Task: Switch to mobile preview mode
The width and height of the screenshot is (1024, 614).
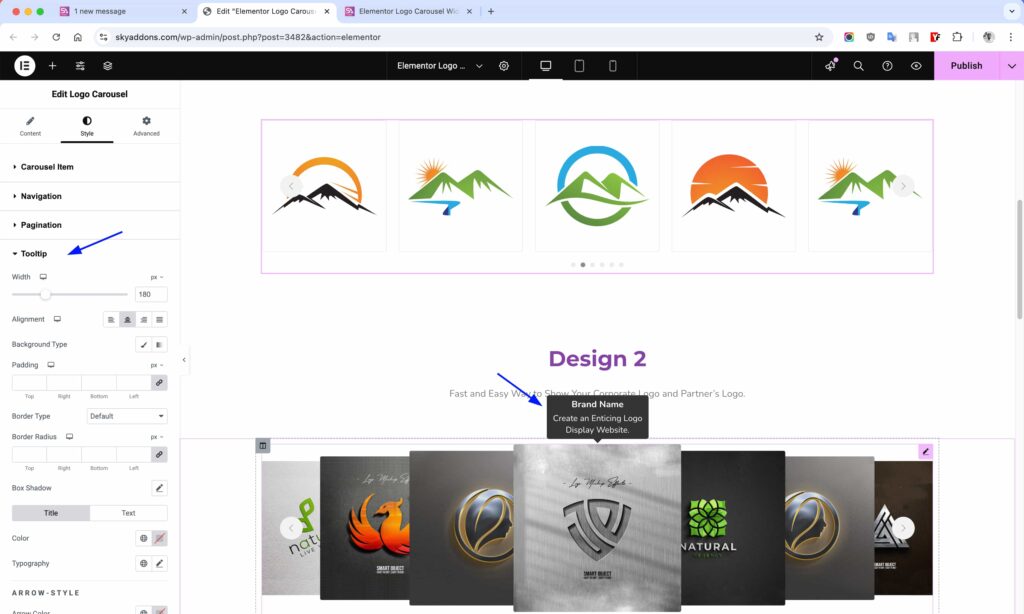Action: click(613, 65)
